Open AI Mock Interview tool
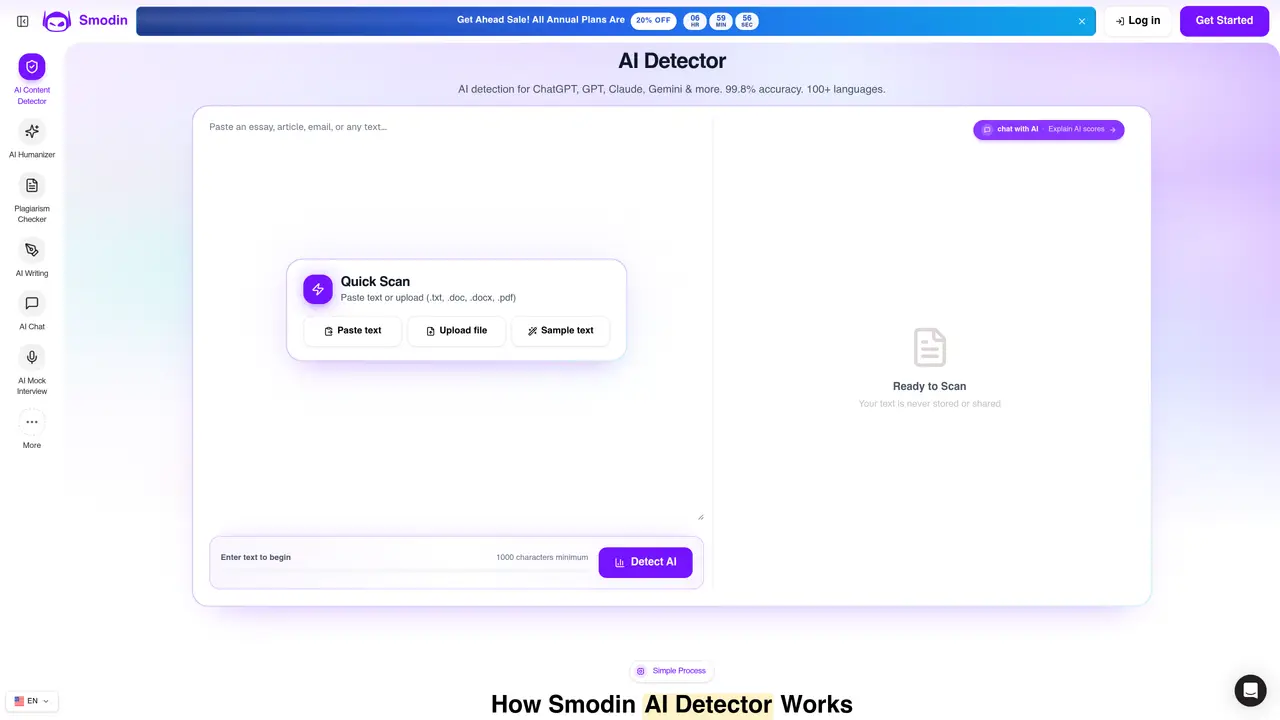 32,370
